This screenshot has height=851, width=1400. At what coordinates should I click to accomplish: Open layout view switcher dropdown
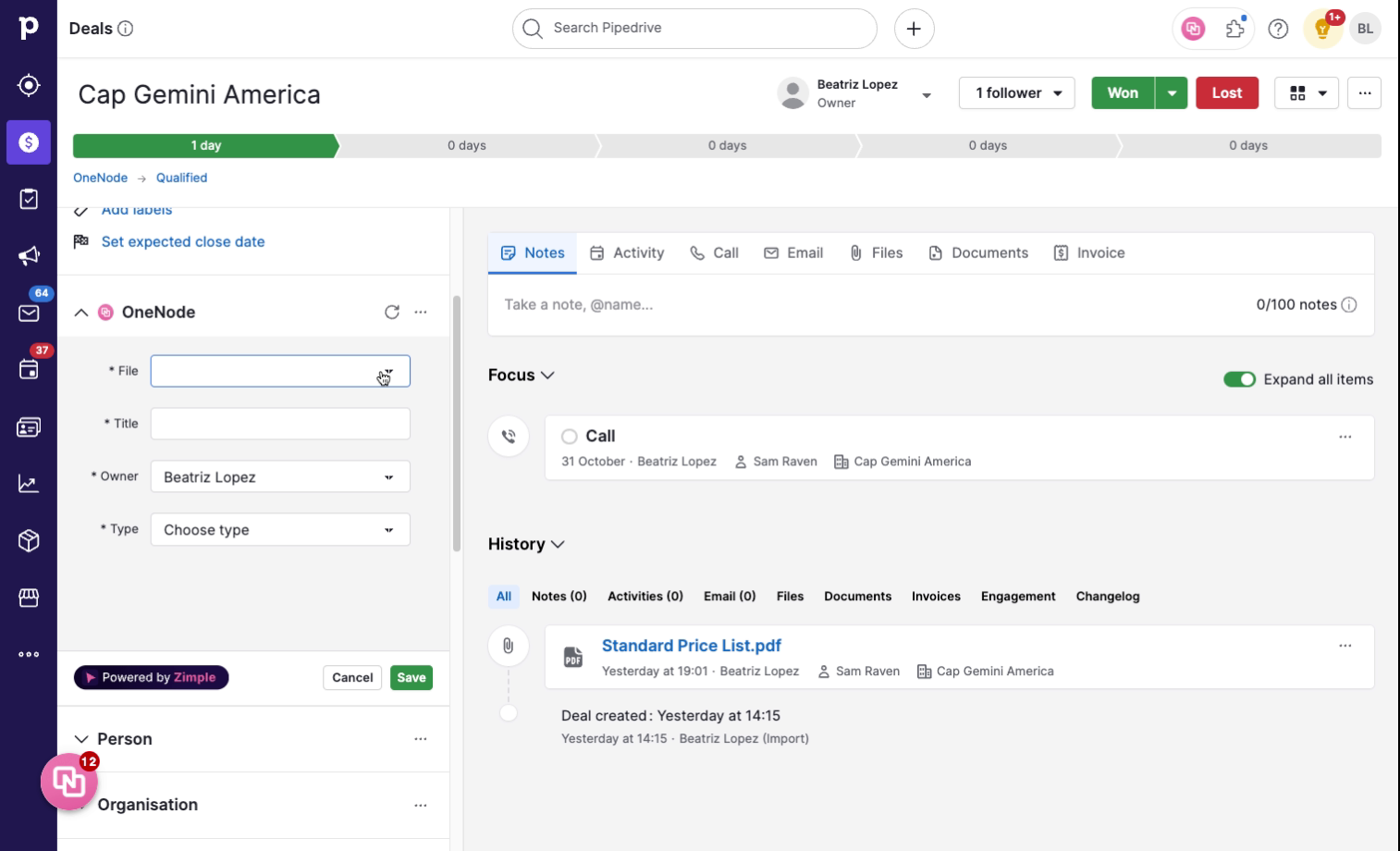(x=1307, y=92)
